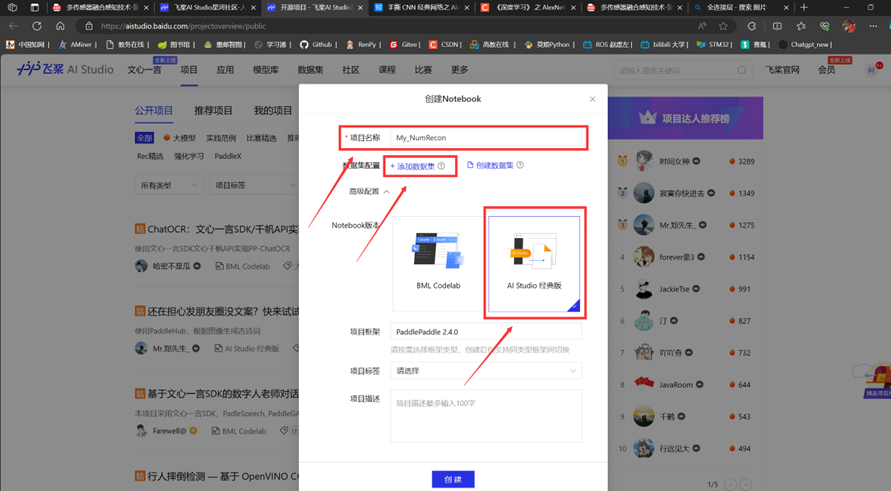
Task: Click the 添加数据集 link
Action: [x=413, y=167]
